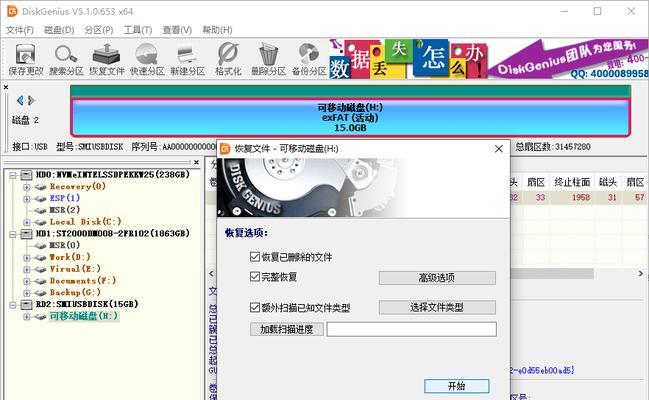The image size is (649, 400).
Task: Click the scan progress file path field
Action: pos(411,329)
